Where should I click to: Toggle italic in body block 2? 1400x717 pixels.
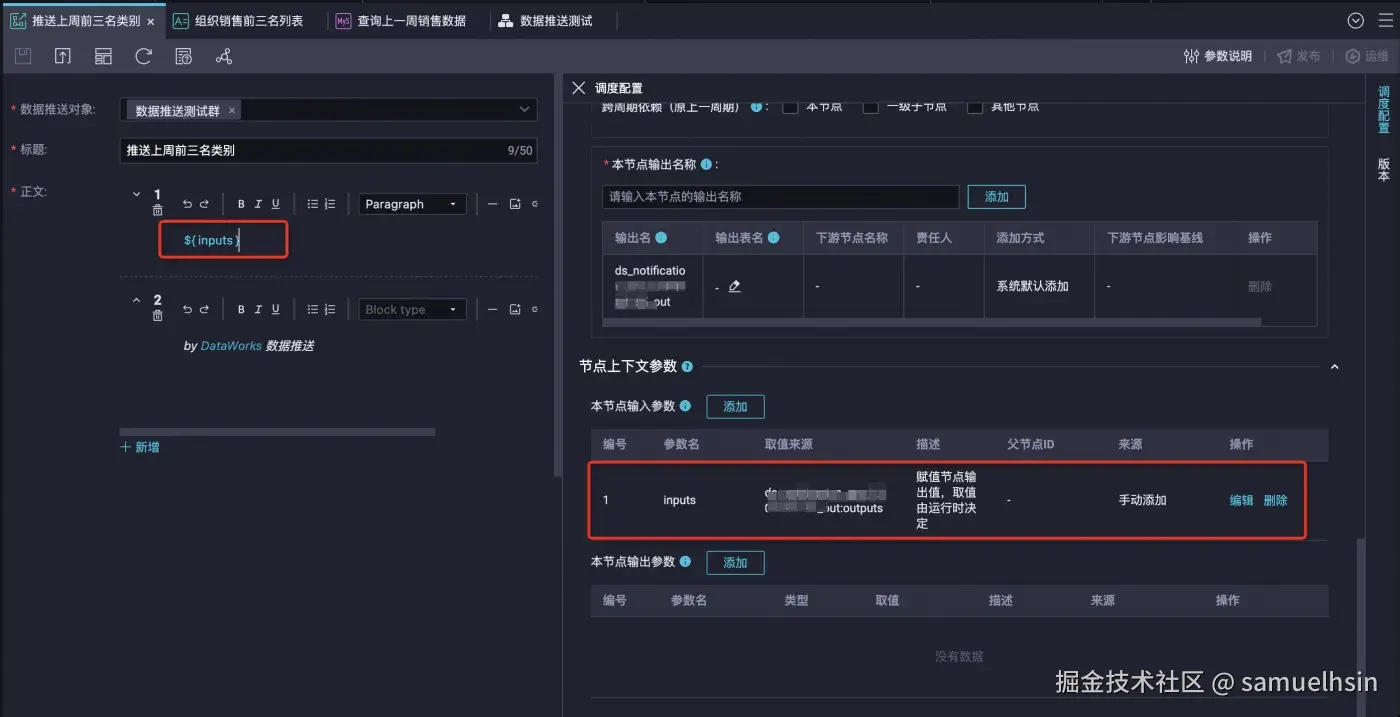click(x=258, y=310)
